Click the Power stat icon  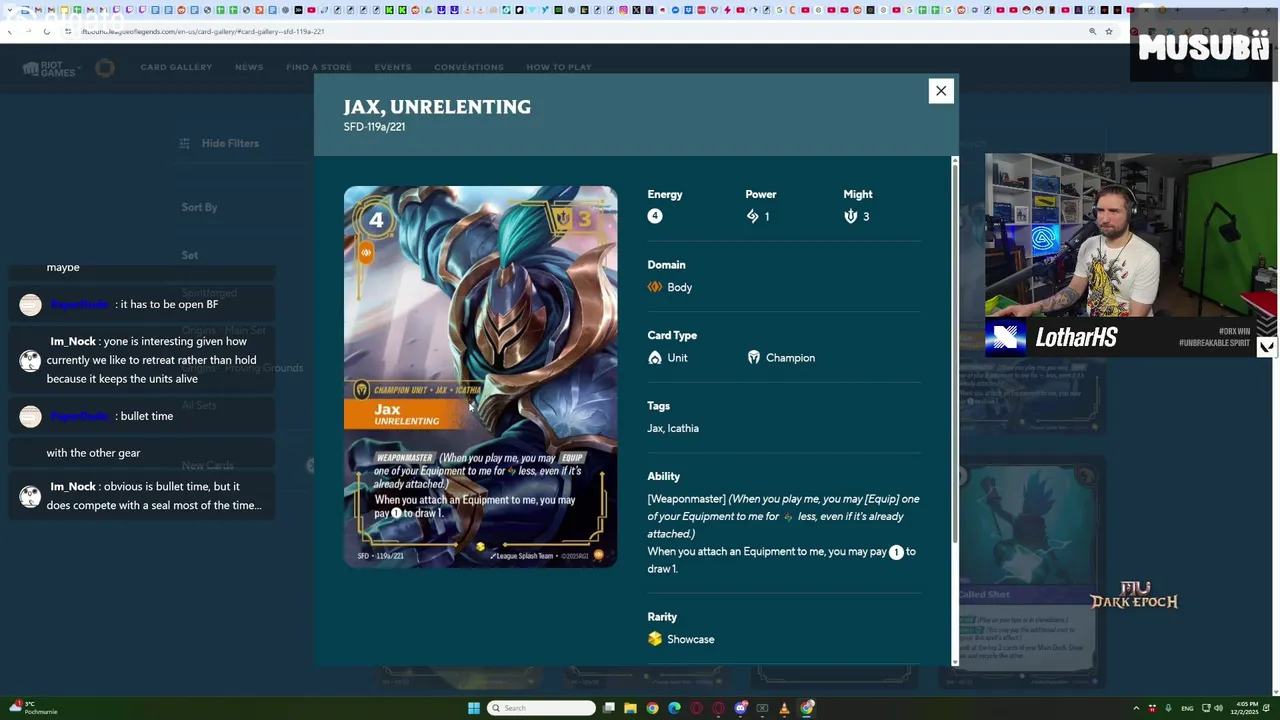[x=752, y=216]
